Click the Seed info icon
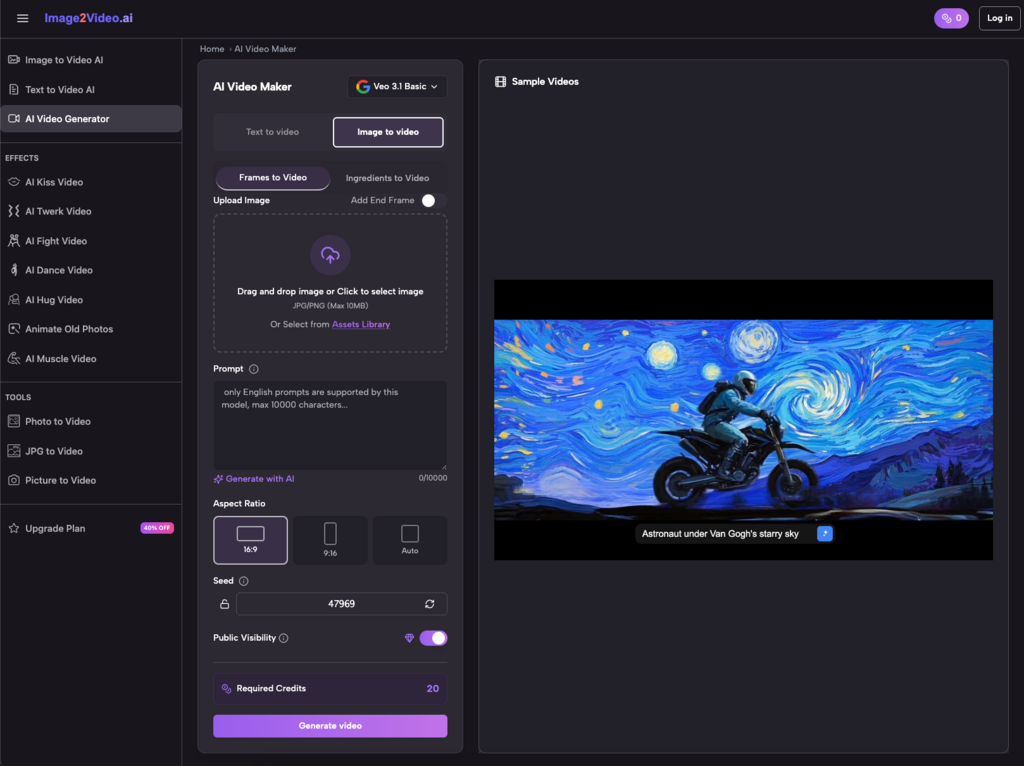This screenshot has width=1024, height=766. coord(244,581)
